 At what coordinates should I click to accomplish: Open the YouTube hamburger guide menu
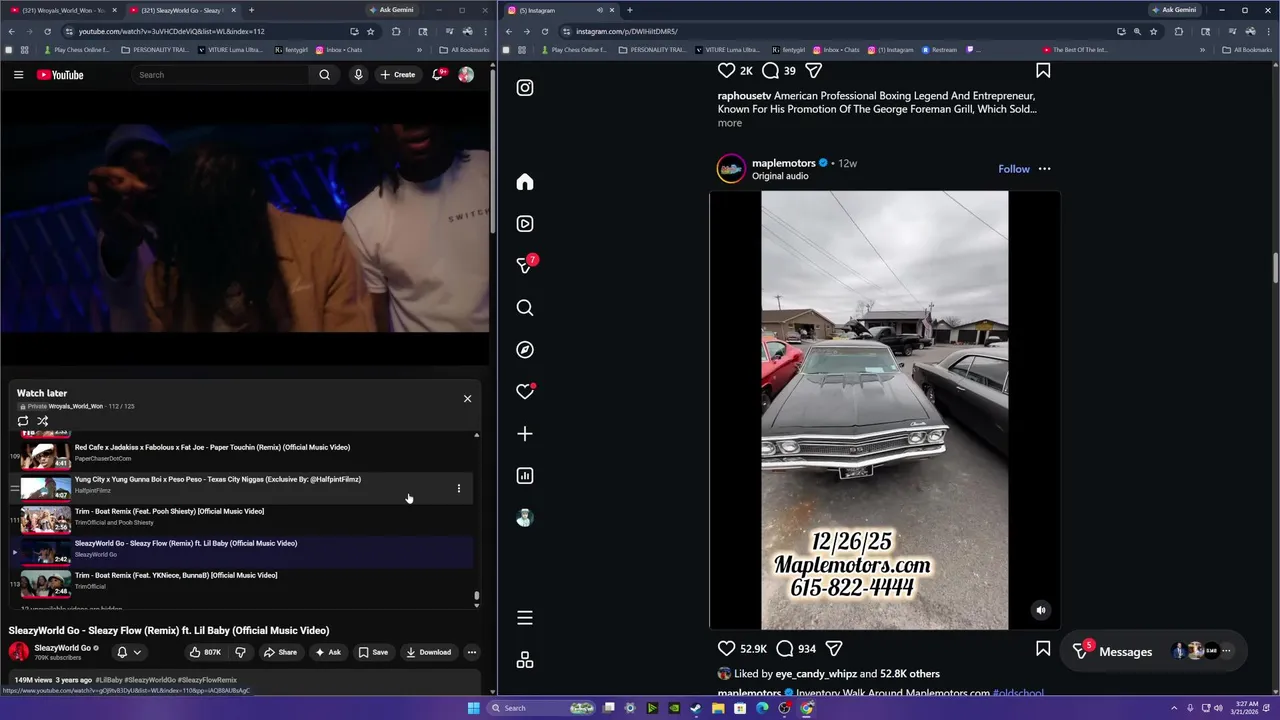pos(18,75)
